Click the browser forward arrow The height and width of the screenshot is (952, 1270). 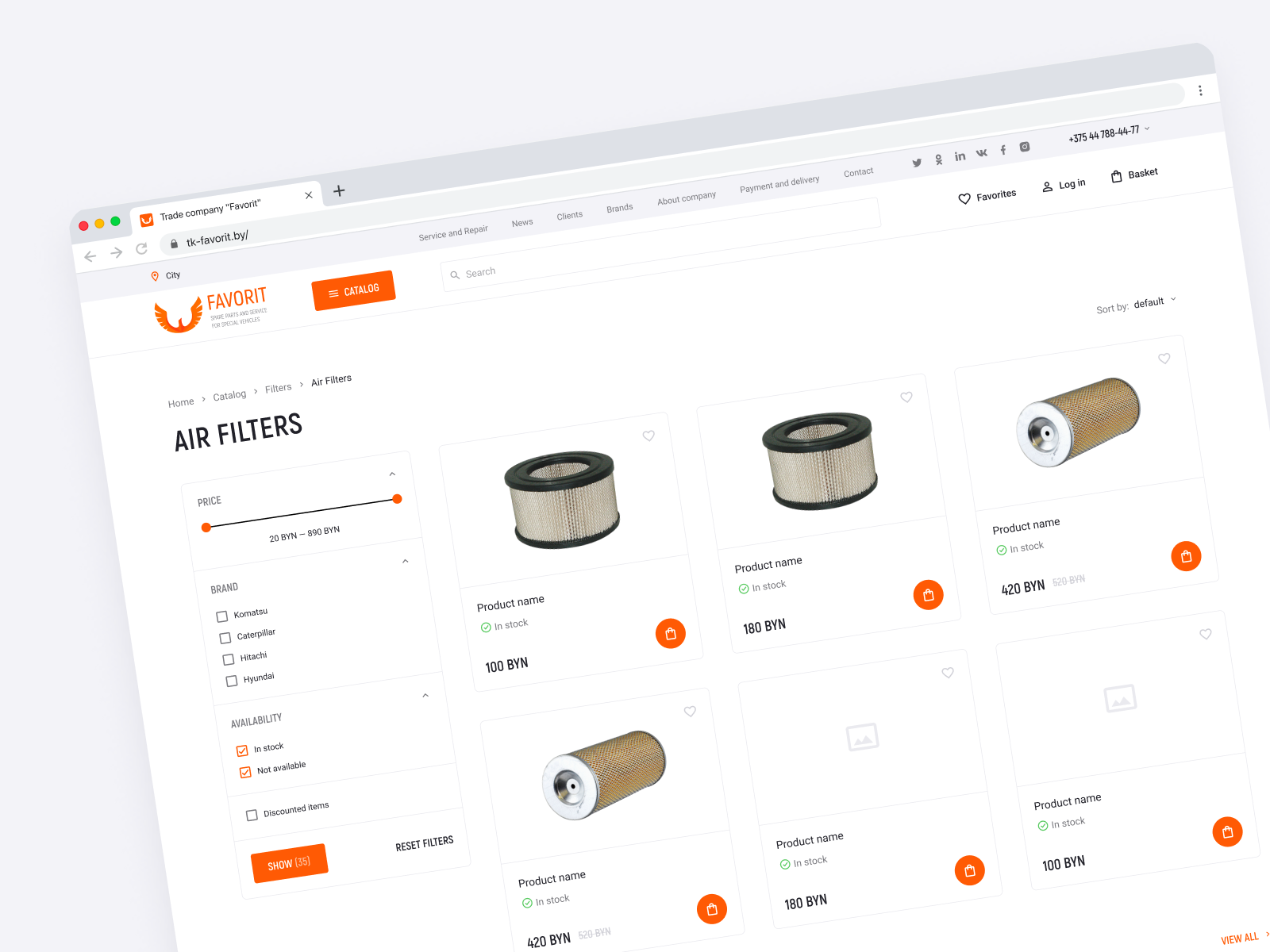(x=116, y=252)
